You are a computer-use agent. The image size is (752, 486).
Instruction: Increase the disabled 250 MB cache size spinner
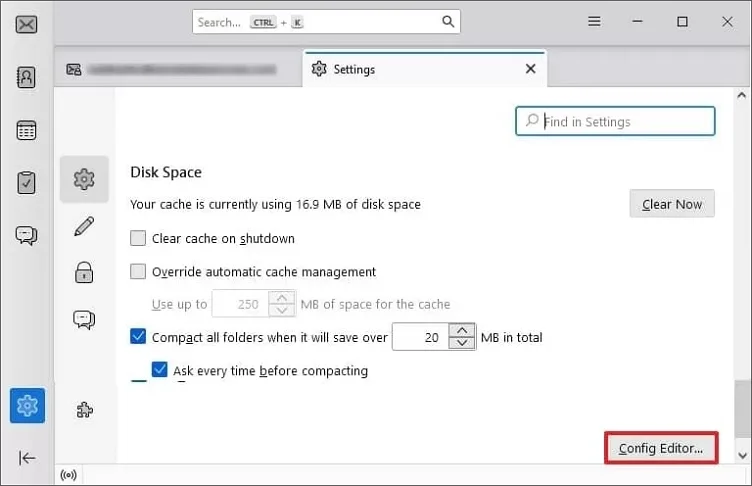point(282,298)
